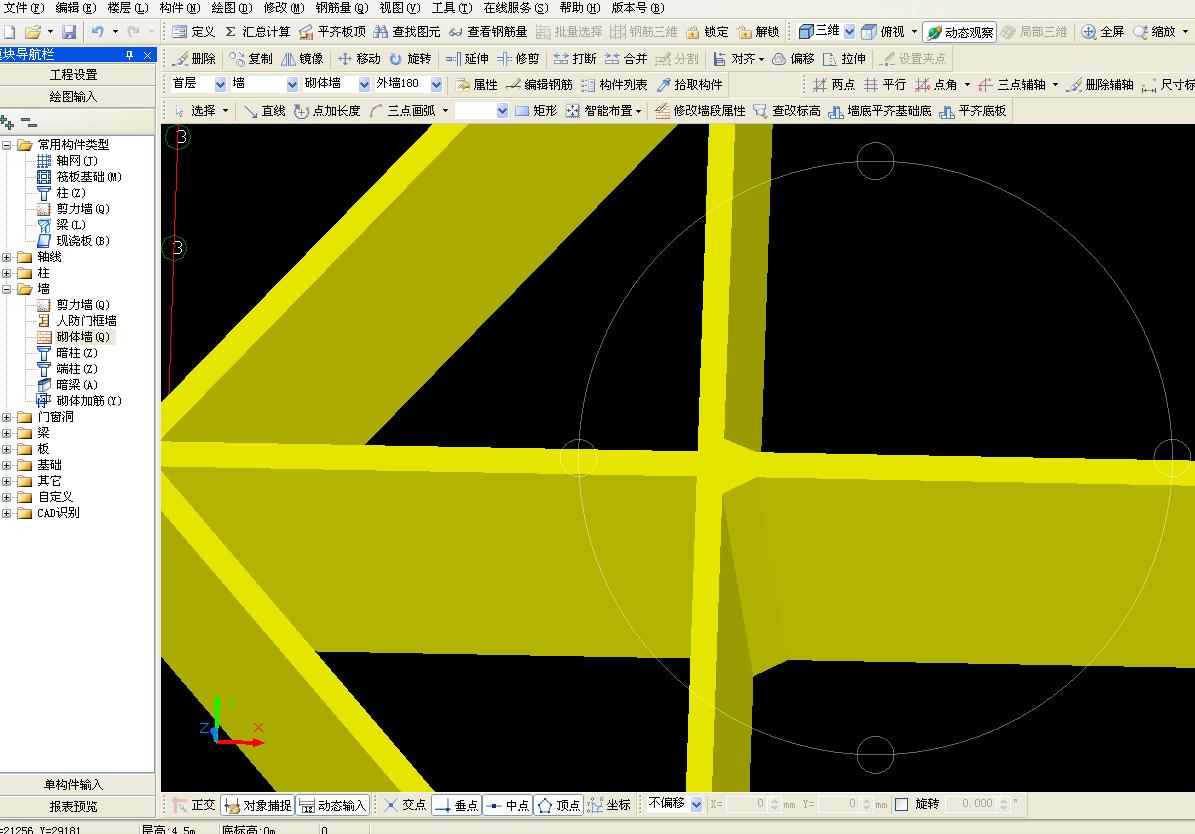Open 偏移 (offset) tool
This screenshot has height=834, width=1195.
pos(793,59)
